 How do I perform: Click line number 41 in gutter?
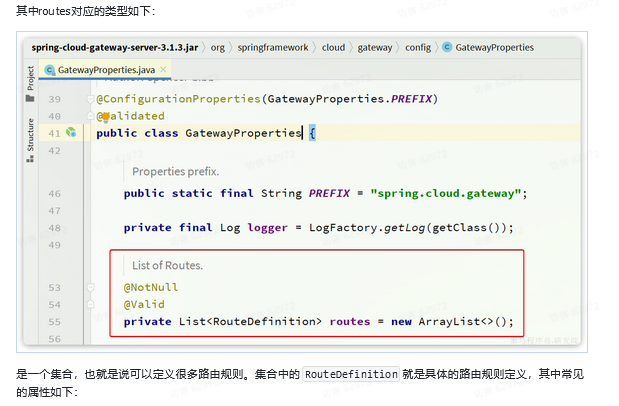click(x=54, y=133)
